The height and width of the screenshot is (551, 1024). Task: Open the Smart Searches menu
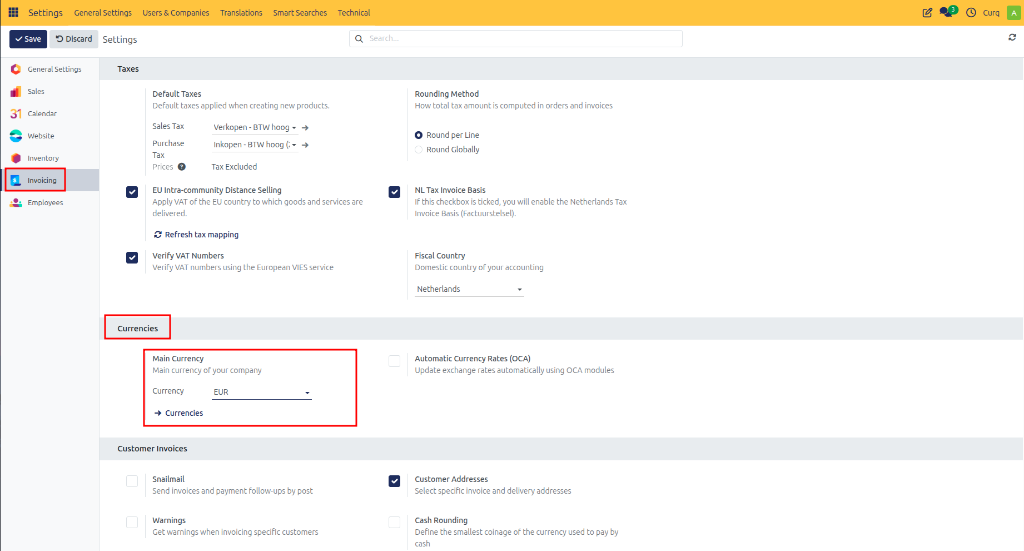[x=300, y=12]
